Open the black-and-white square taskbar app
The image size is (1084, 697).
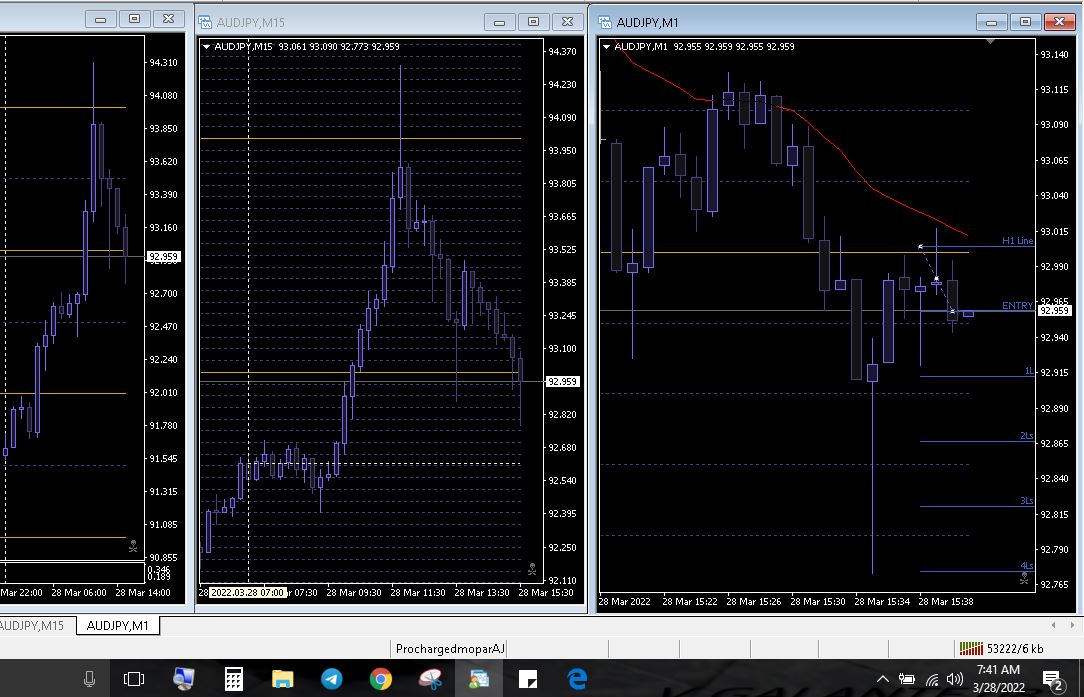click(528, 679)
